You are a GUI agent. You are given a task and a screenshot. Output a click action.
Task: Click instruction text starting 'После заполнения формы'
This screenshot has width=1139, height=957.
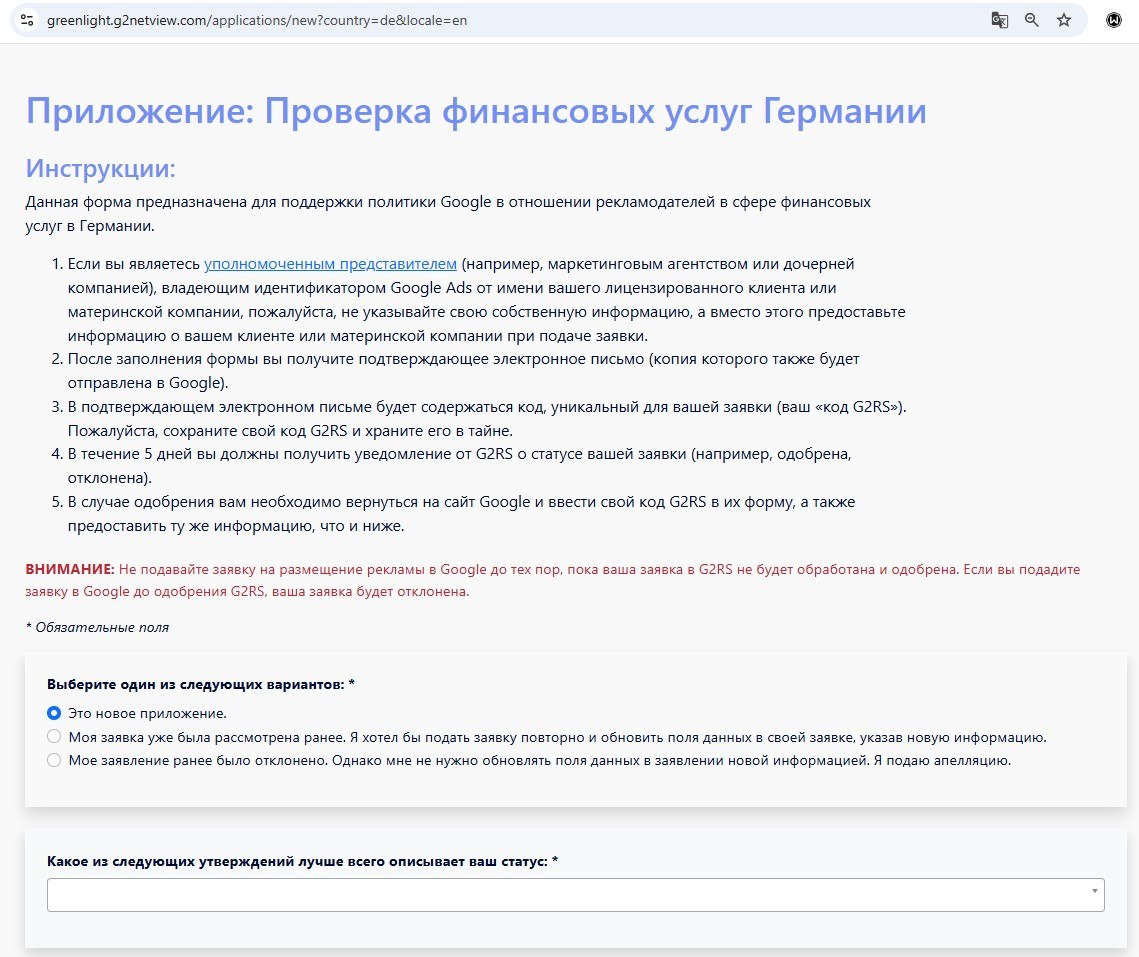click(x=463, y=371)
